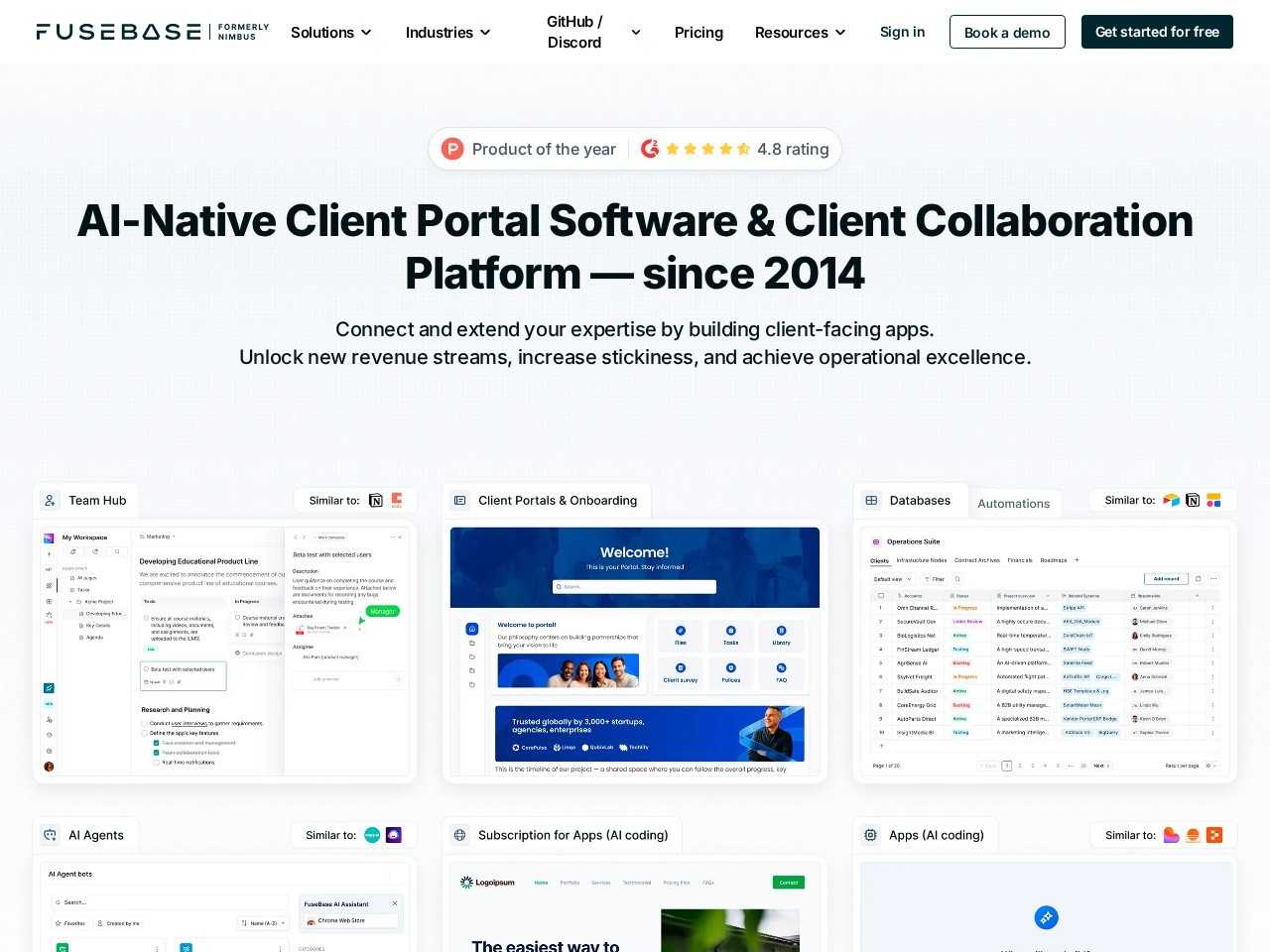Viewport: 1270px width, 952px height.
Task: Select the AI Agents tab
Action: (85, 835)
